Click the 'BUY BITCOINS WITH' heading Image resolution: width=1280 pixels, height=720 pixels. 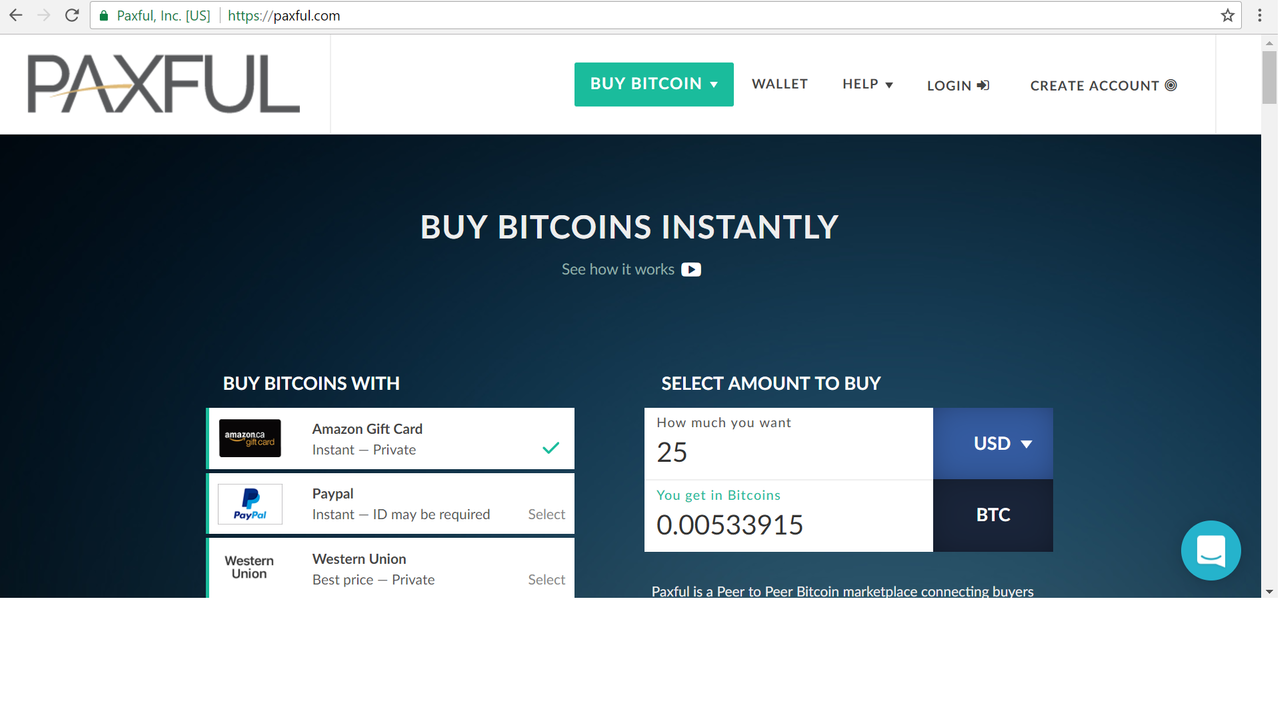click(x=311, y=383)
